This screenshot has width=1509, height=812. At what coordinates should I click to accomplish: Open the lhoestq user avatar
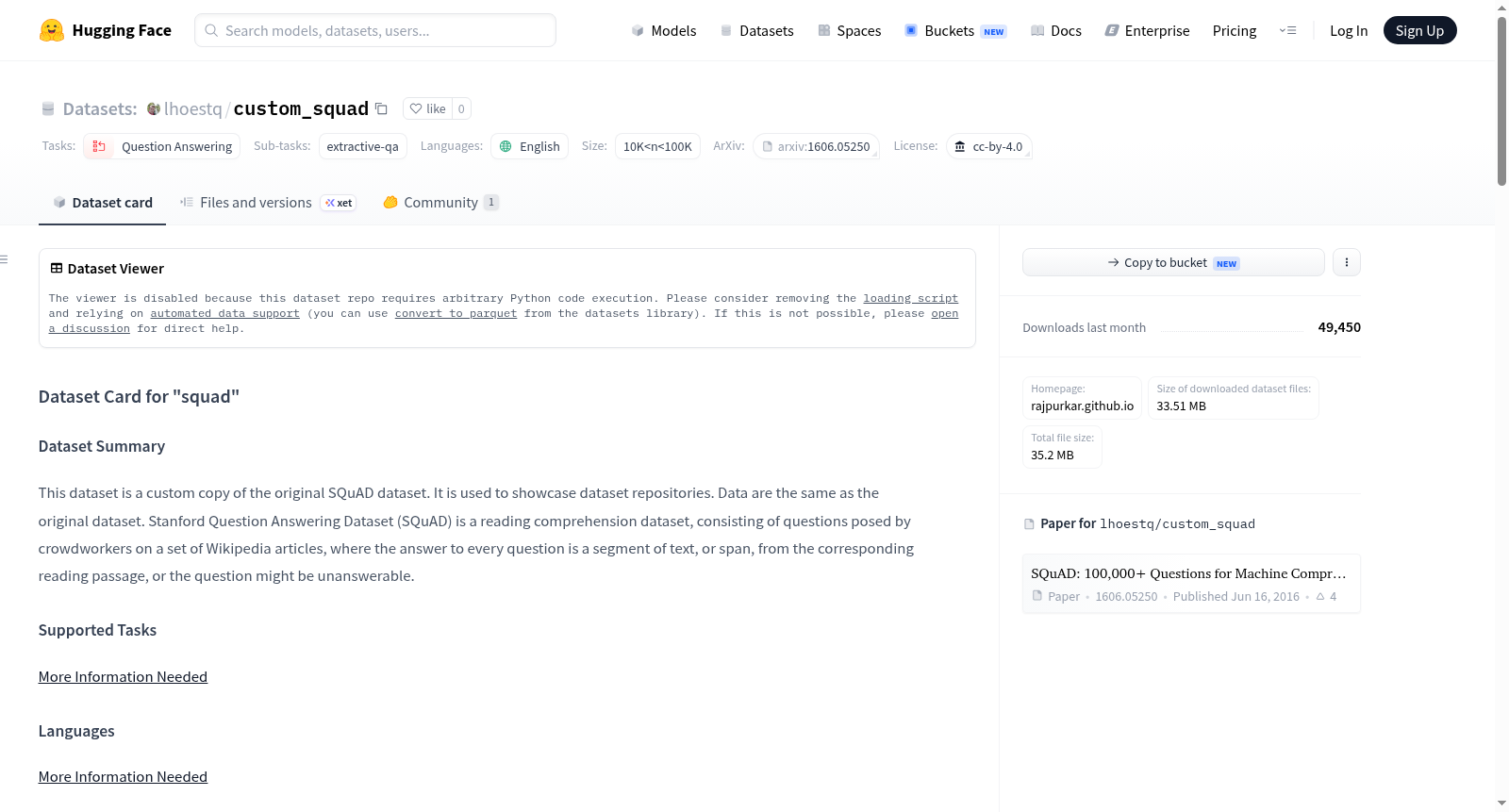pos(154,108)
